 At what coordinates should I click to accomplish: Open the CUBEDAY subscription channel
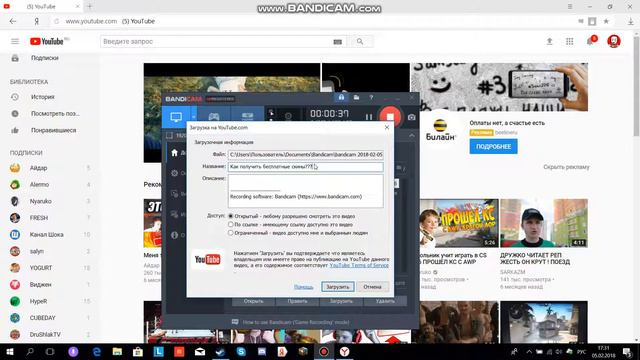(x=42, y=318)
